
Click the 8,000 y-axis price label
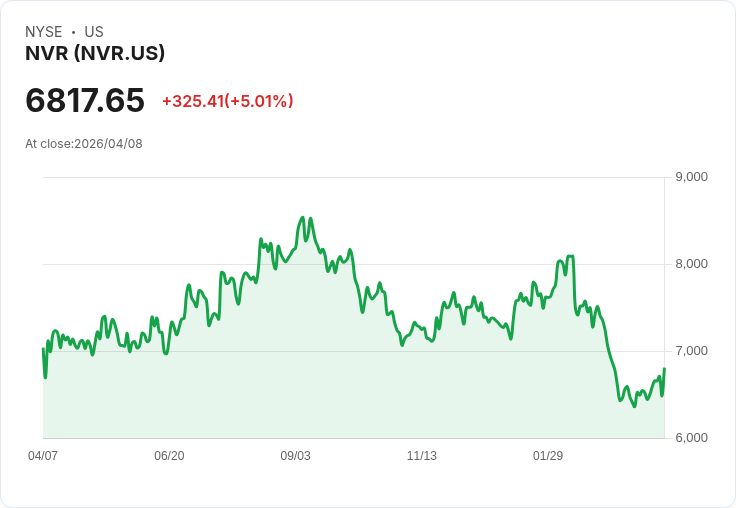(x=692, y=264)
